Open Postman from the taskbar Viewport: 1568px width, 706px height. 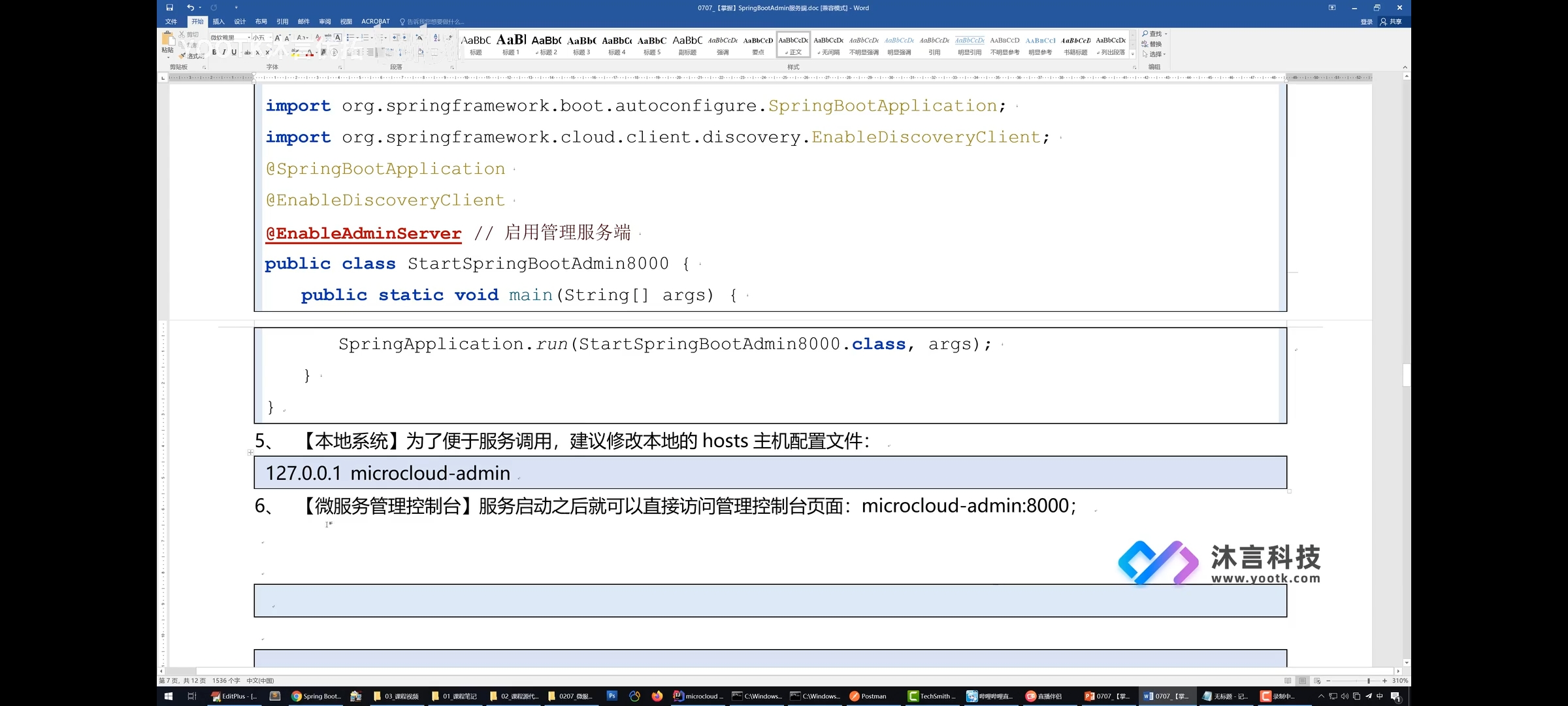click(868, 696)
